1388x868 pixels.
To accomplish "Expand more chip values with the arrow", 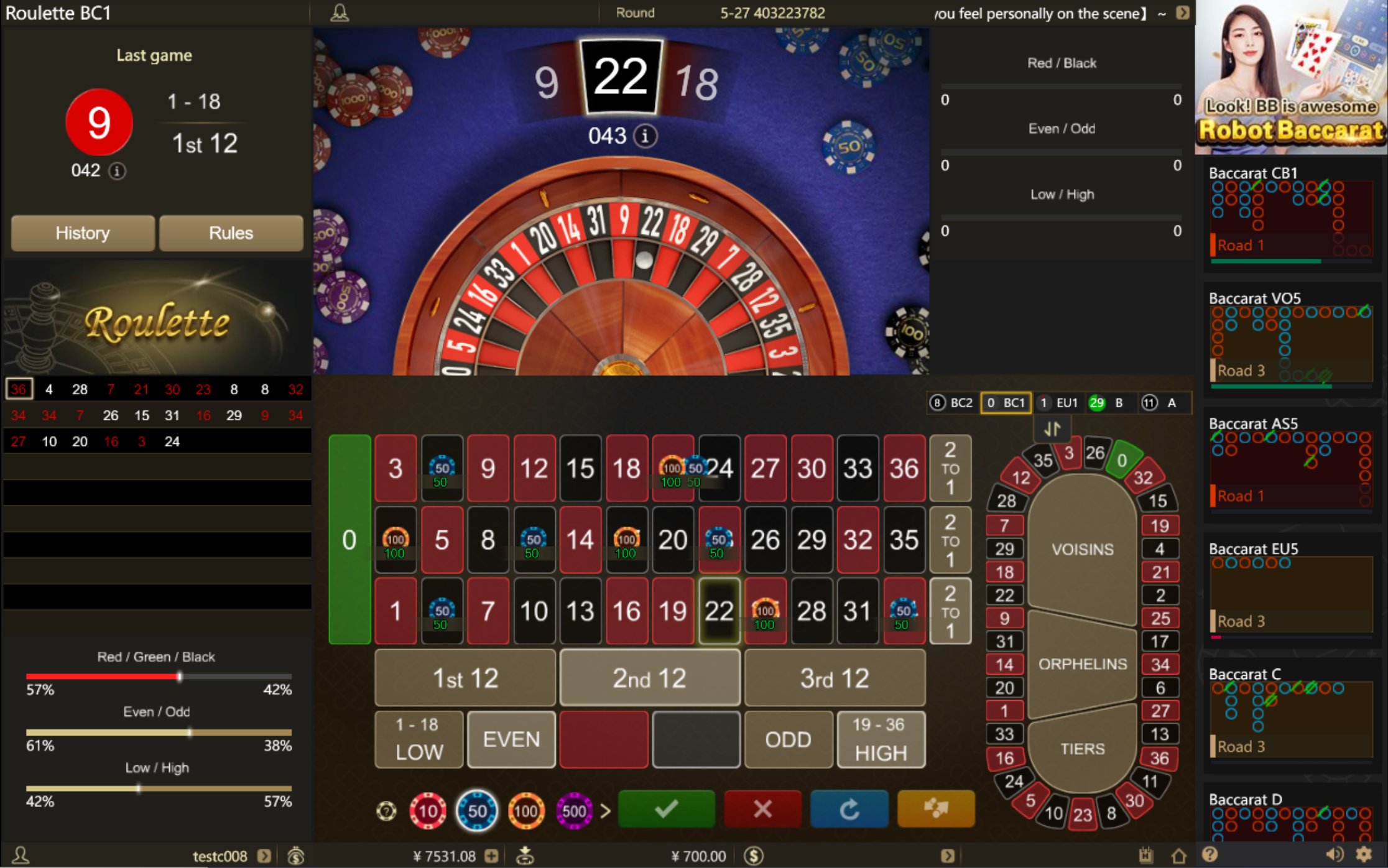I will (605, 810).
